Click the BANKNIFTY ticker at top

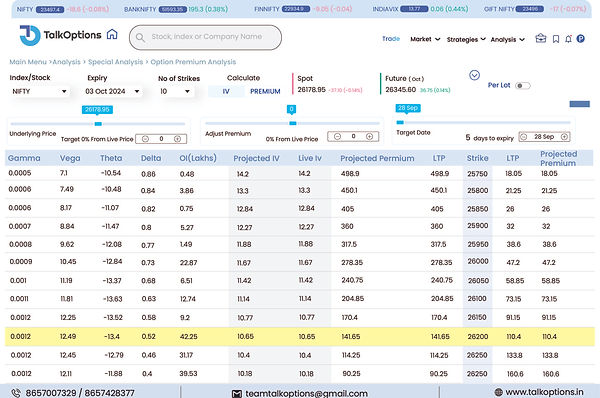coord(176,9)
